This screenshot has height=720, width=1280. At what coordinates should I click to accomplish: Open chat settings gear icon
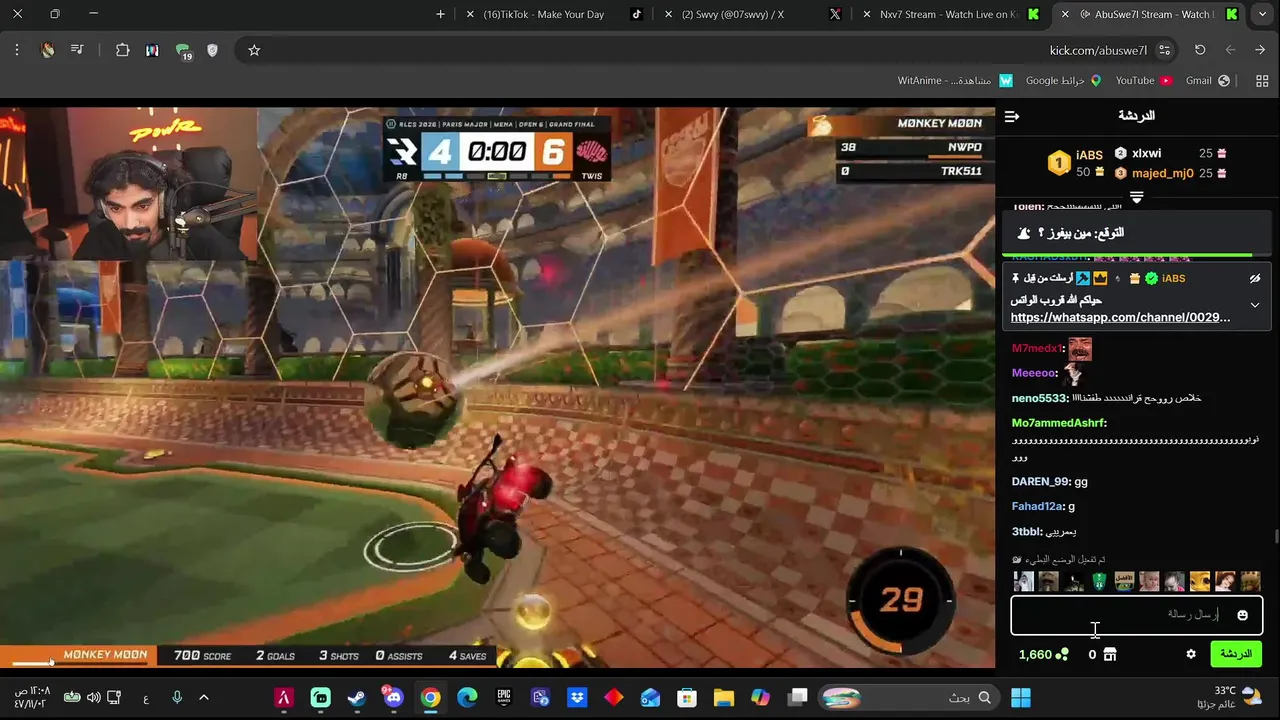tap(1190, 654)
